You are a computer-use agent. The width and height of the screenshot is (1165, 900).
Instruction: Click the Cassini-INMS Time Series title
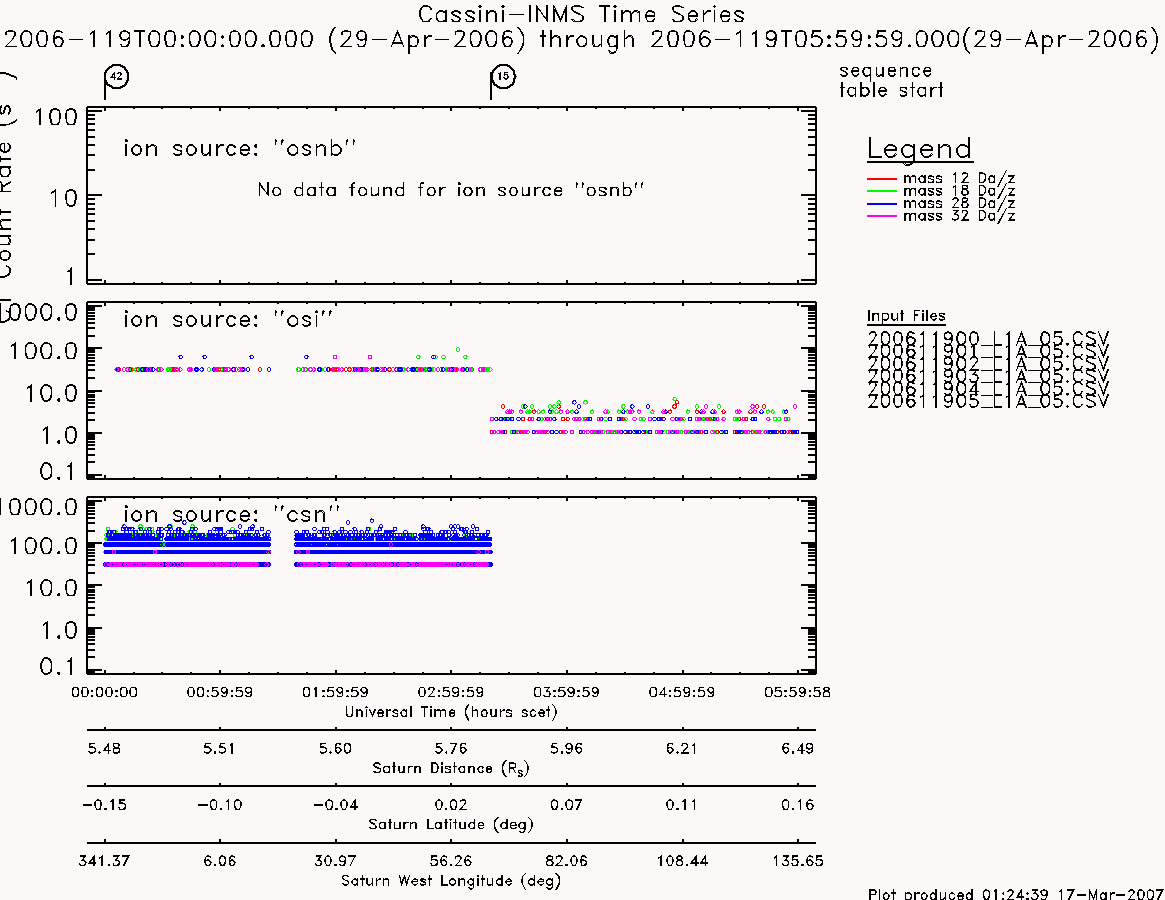point(581,14)
